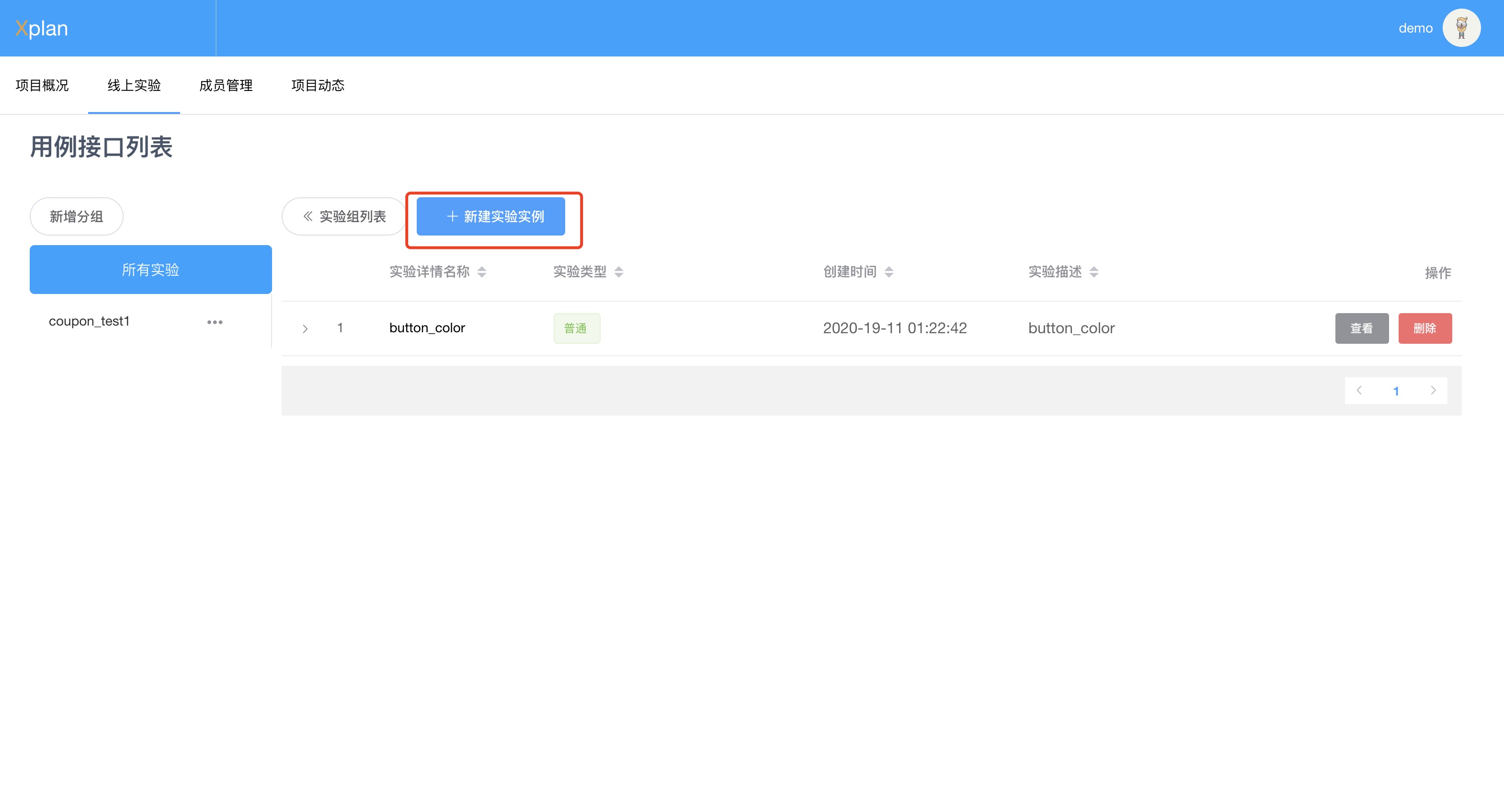Click the demo user avatar icon
Screen dimensions: 1504x812
[1461, 28]
